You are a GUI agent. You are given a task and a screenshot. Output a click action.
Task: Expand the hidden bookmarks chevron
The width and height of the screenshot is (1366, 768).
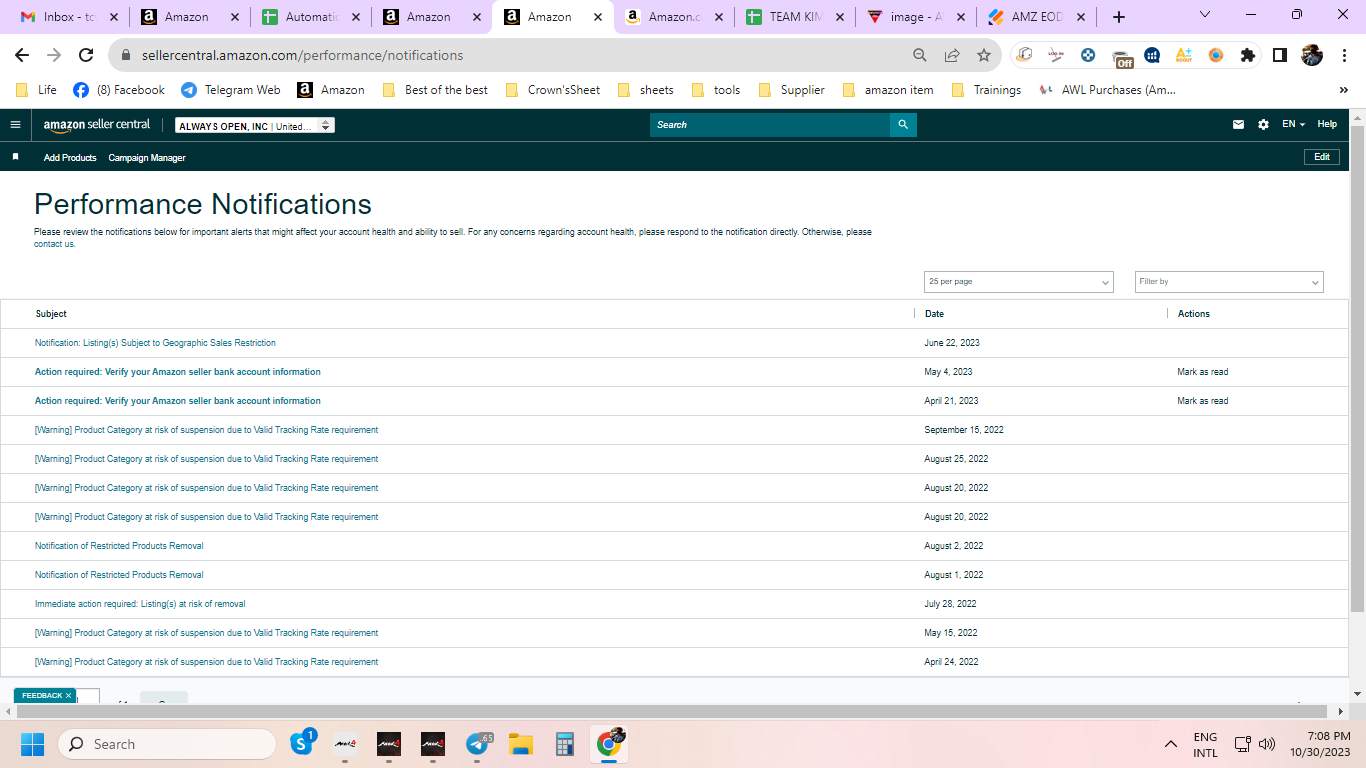coord(1343,90)
